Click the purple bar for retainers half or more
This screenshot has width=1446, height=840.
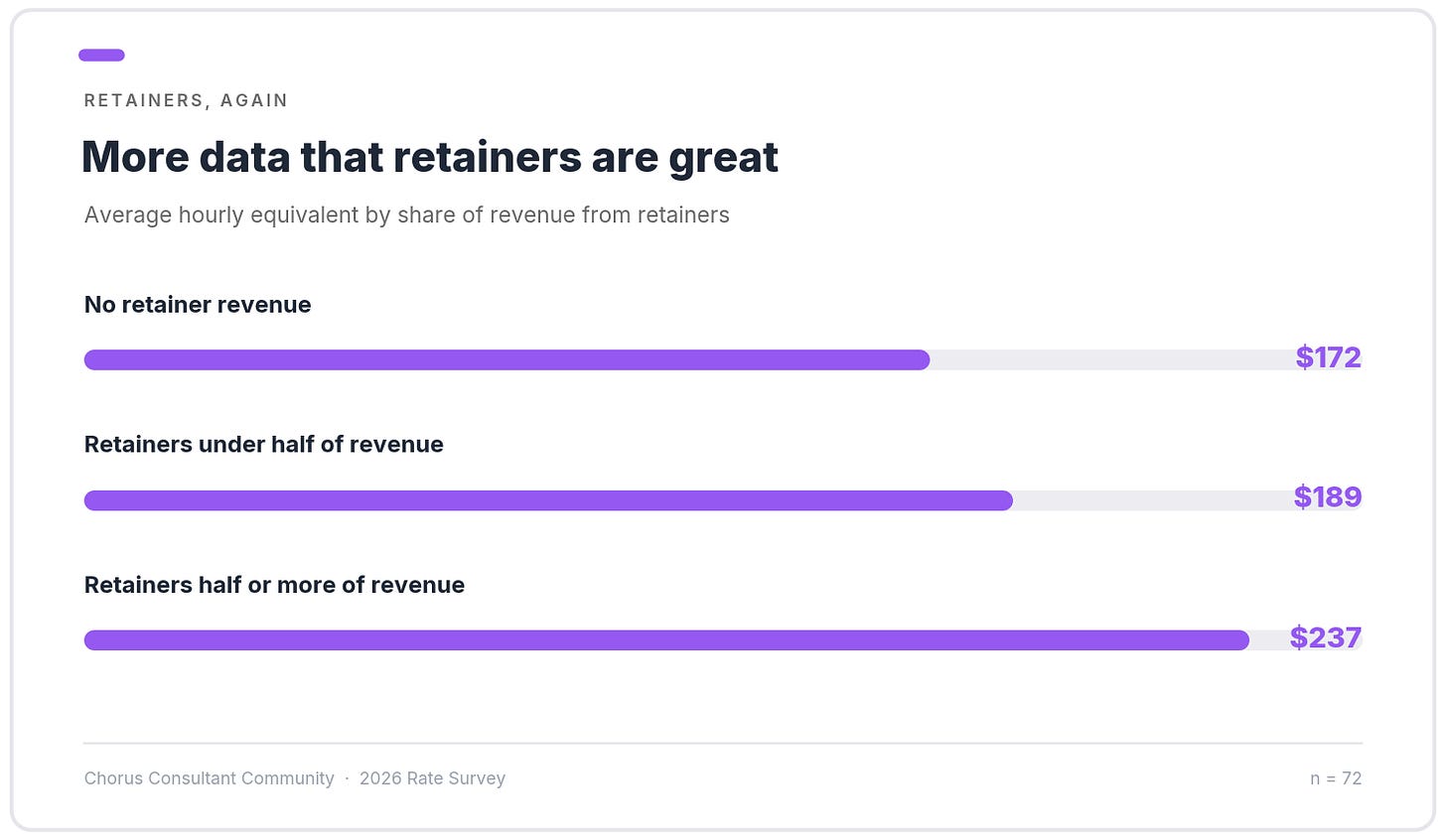(666, 640)
